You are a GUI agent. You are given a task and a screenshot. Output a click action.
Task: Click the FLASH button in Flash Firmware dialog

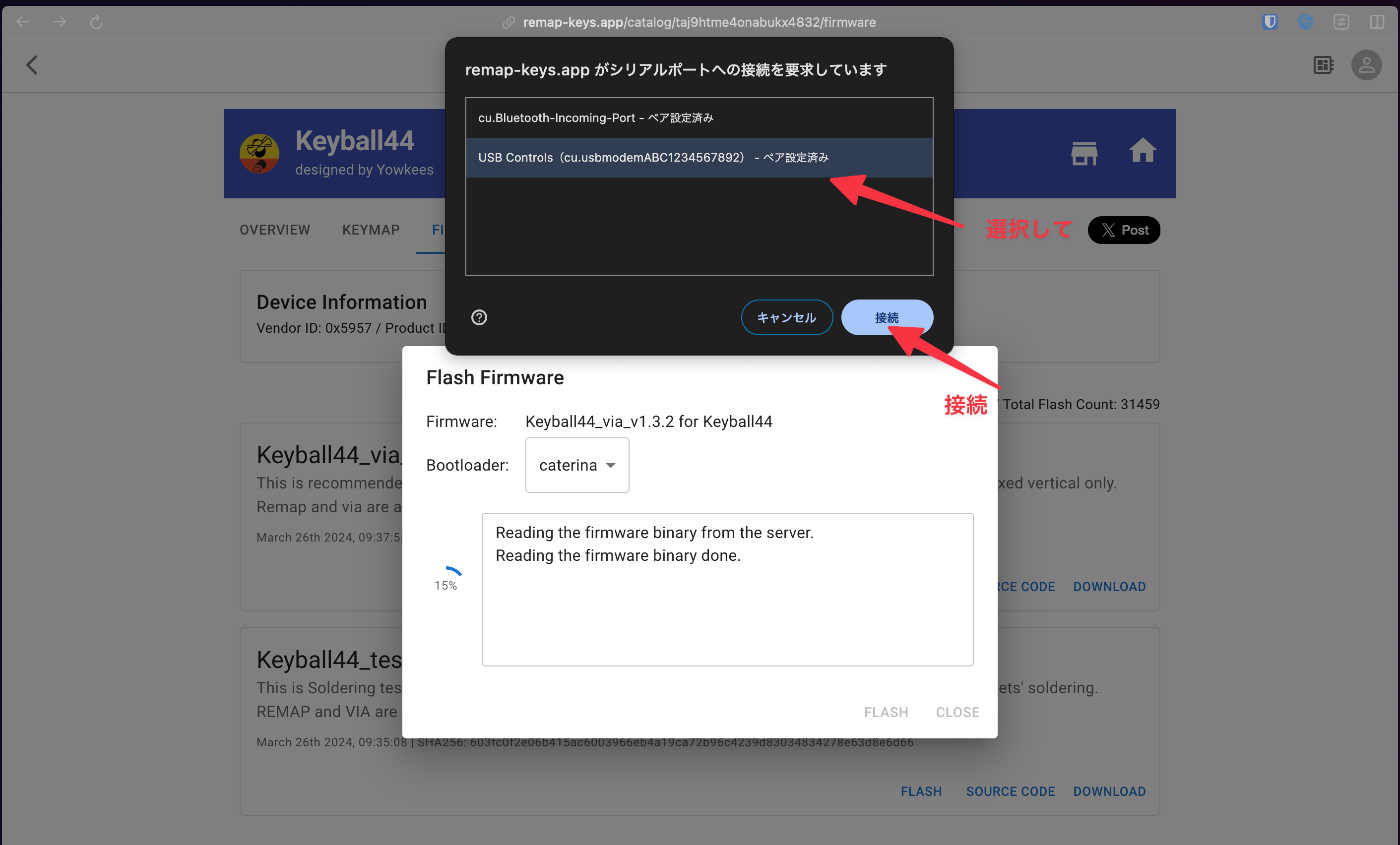886,712
